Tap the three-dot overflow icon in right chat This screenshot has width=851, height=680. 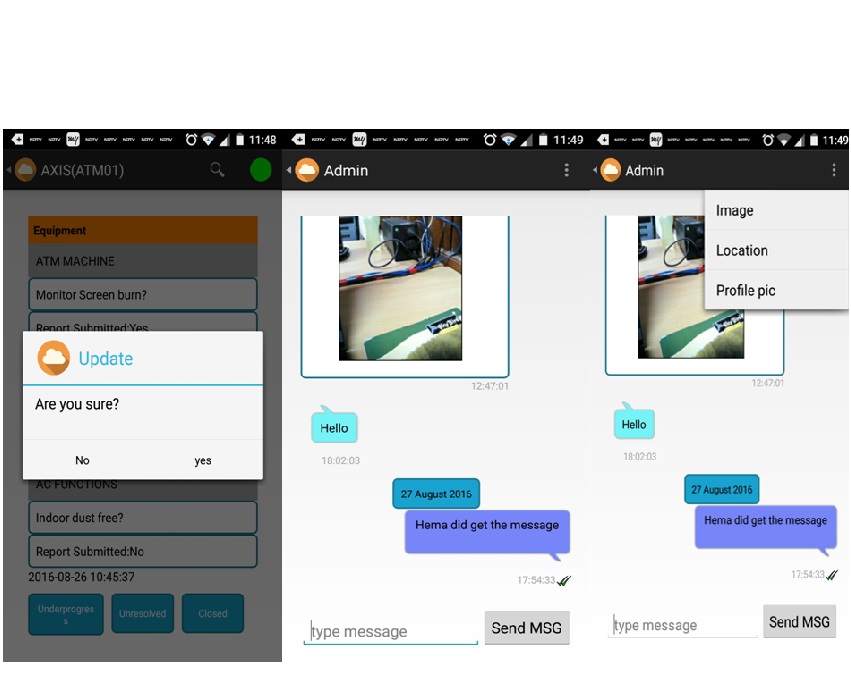point(834,171)
